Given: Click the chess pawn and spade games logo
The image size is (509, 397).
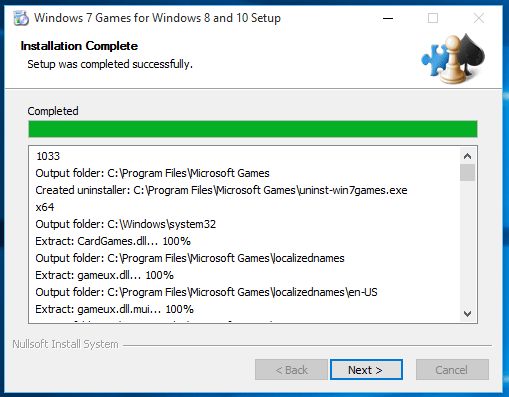Looking at the screenshot, I should point(453,59).
